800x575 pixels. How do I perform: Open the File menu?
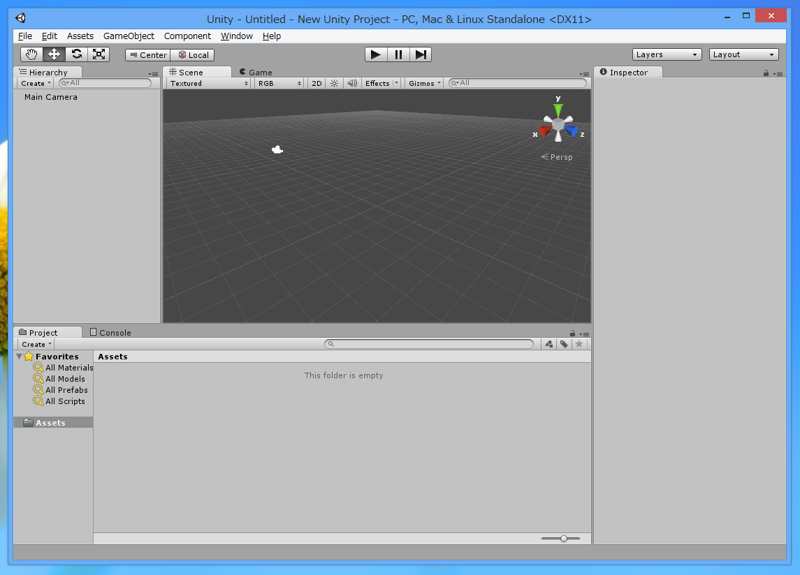tap(25, 36)
